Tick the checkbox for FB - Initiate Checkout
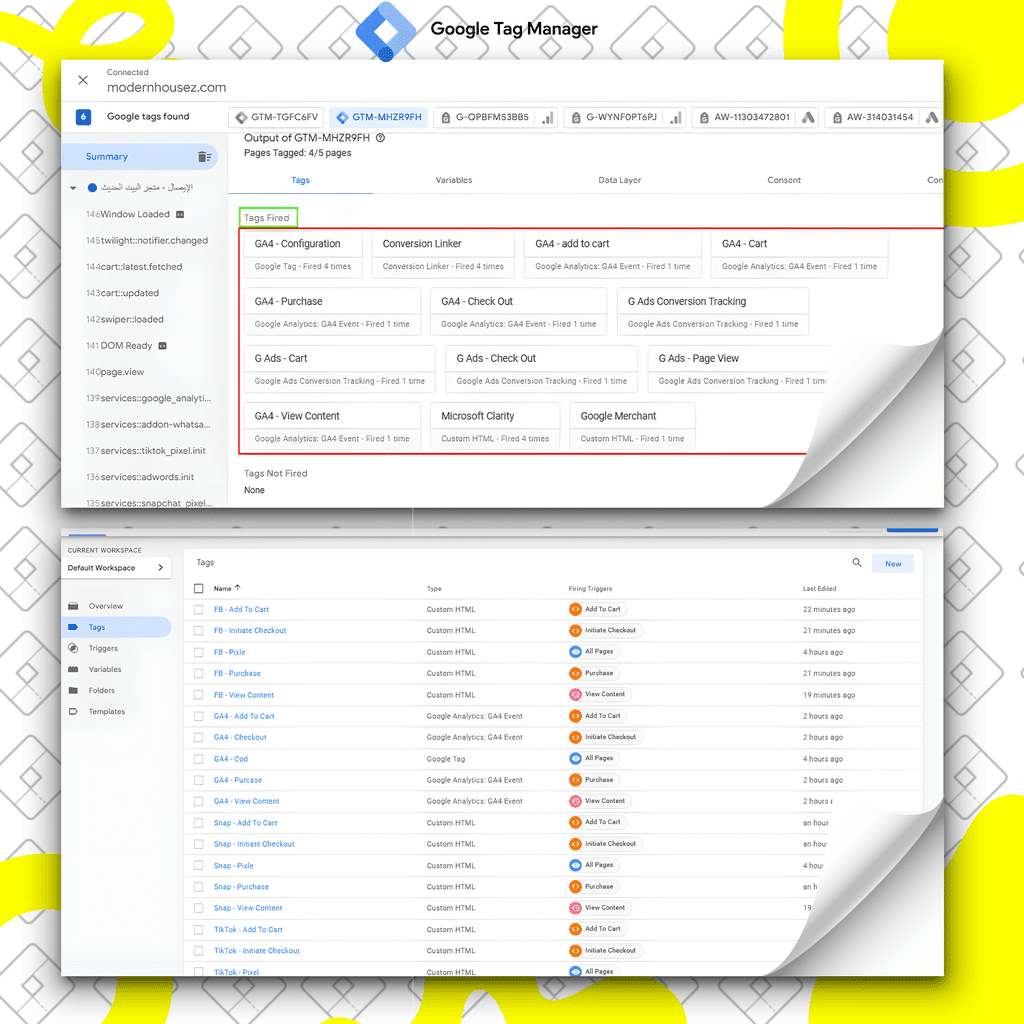The image size is (1024, 1024). [x=199, y=631]
